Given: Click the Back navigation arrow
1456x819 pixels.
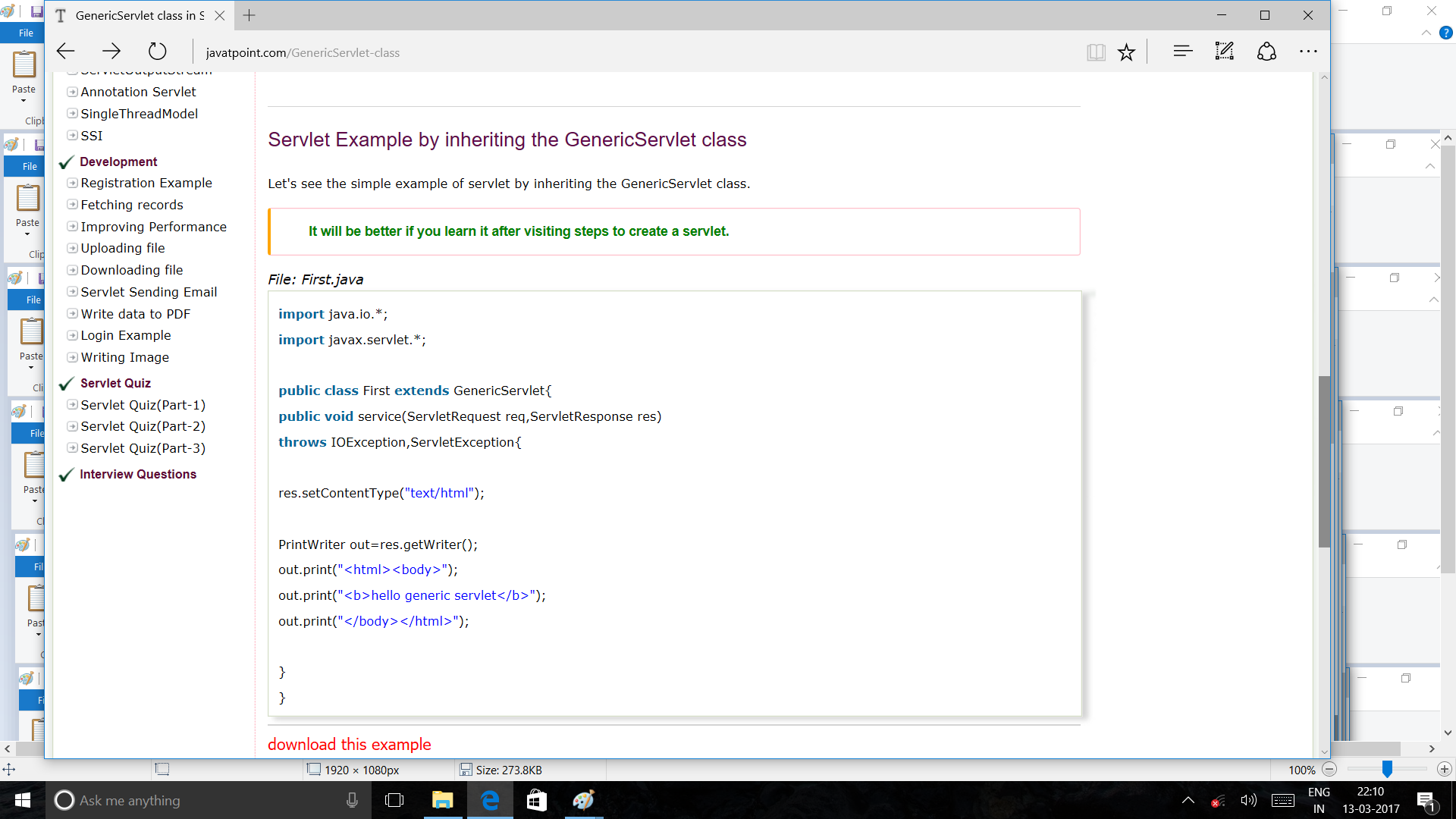Looking at the screenshot, I should click(66, 52).
